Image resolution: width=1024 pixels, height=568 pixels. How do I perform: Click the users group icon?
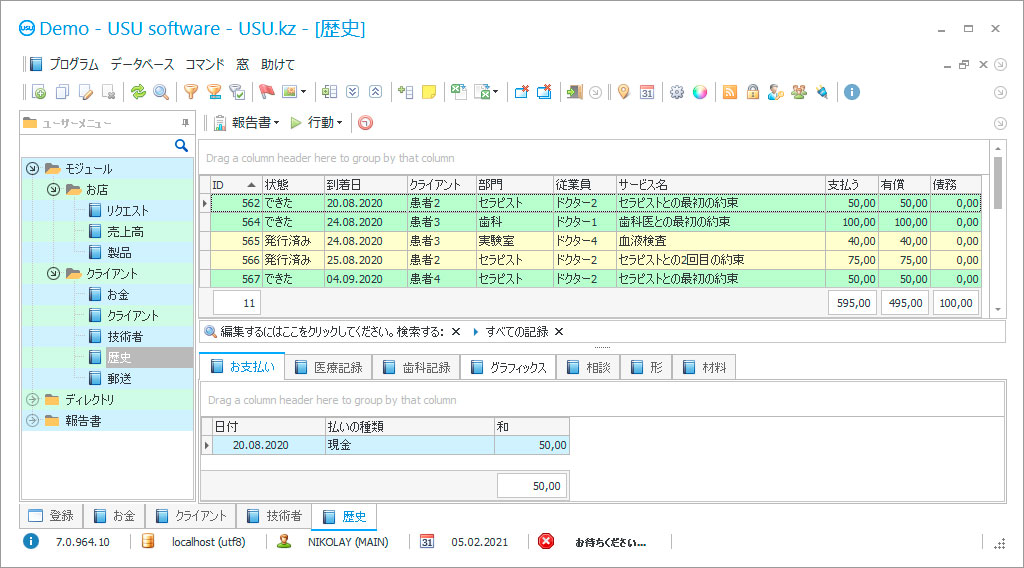click(x=799, y=92)
